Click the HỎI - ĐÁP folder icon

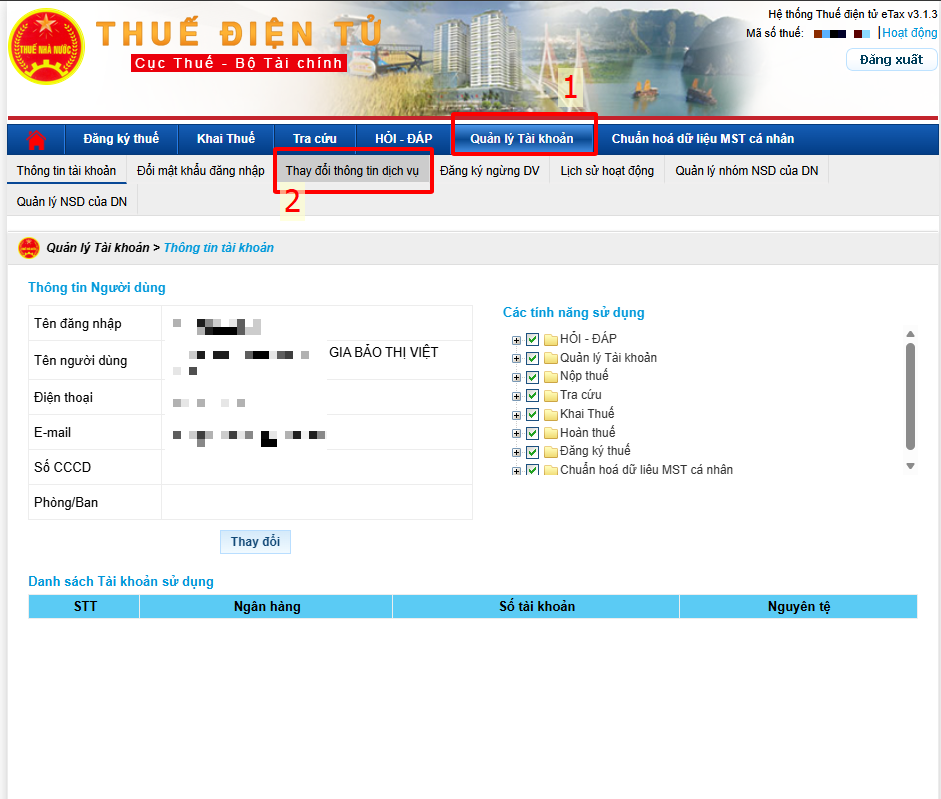(x=550, y=340)
